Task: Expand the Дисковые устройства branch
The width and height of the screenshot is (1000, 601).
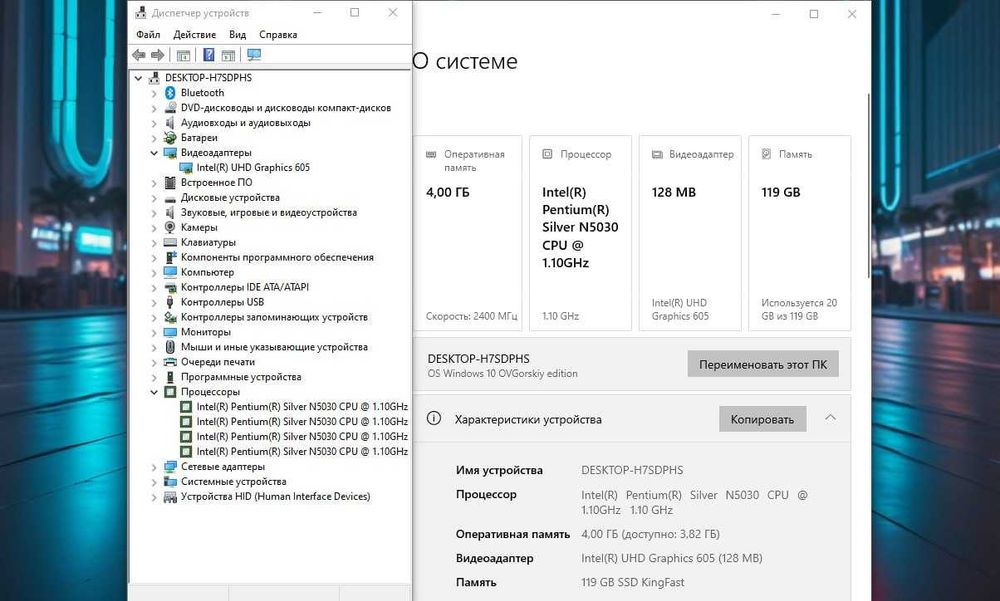Action: click(x=154, y=198)
